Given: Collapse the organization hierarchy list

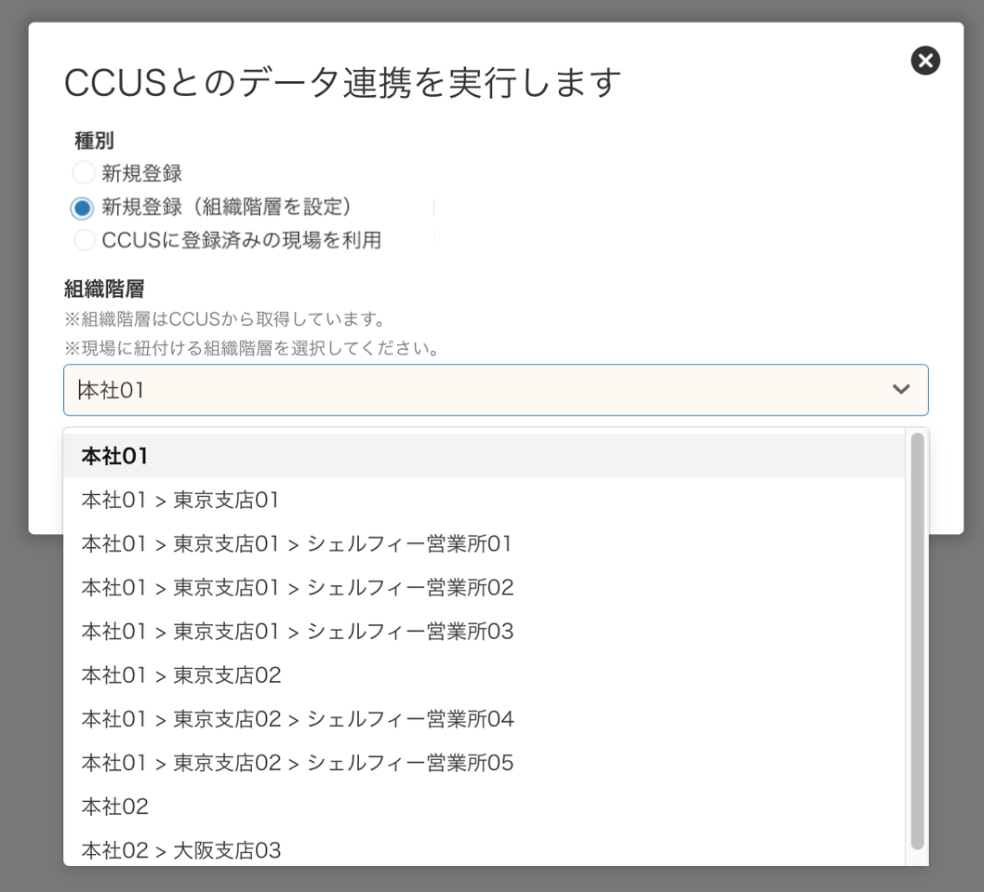Looking at the screenshot, I should click(x=903, y=389).
